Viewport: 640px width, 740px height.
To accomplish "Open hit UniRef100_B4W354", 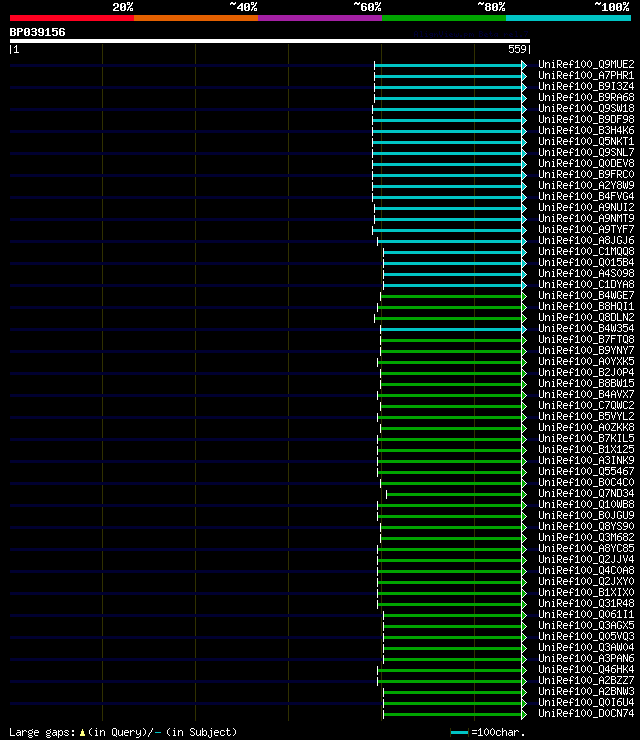I will pyautogui.click(x=586, y=328).
